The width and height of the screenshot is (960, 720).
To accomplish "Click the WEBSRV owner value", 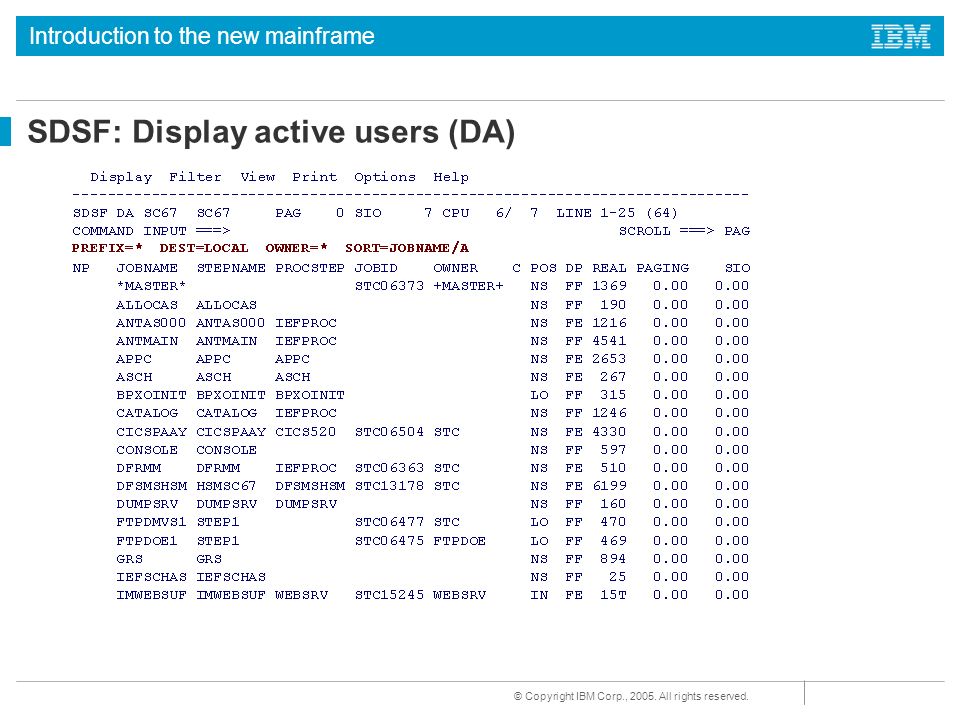I will point(459,595).
